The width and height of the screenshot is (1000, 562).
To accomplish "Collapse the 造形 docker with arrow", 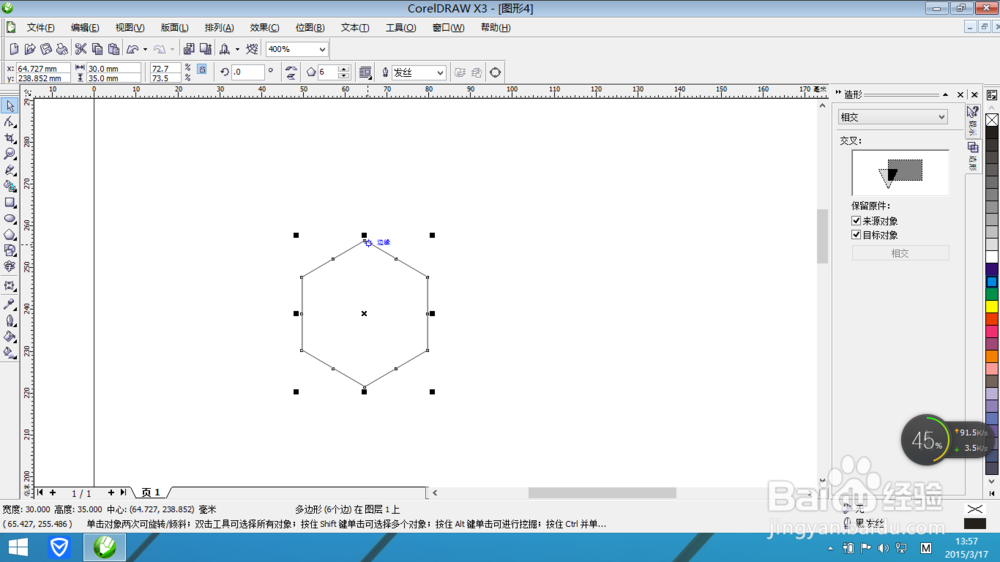I will pyautogui.click(x=945, y=94).
